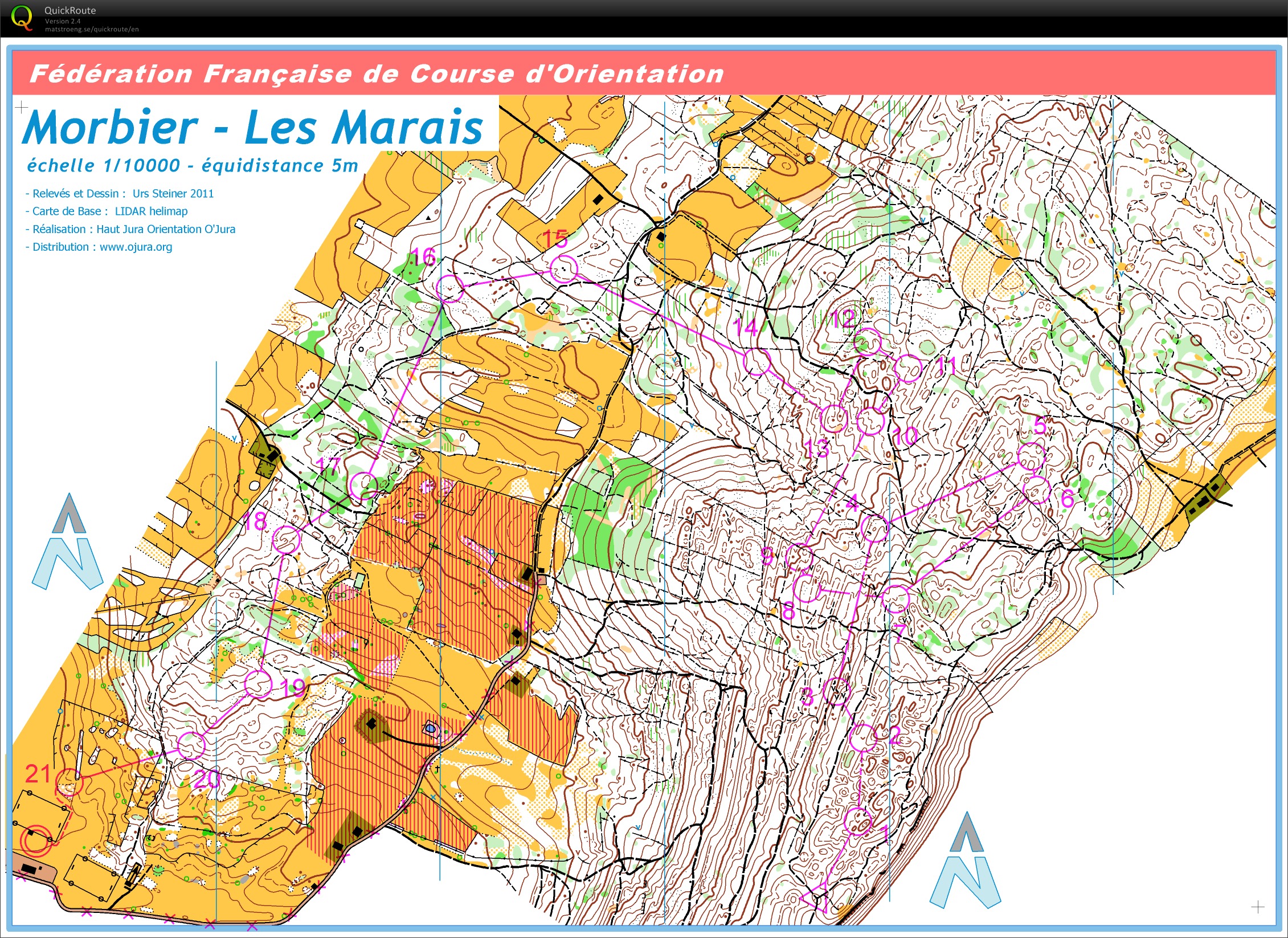
Task: Click control circle 18 on the map
Action: (x=287, y=540)
